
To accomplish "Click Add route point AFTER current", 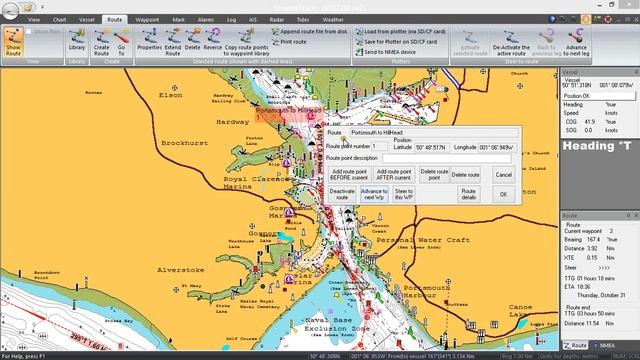I will [x=394, y=175].
